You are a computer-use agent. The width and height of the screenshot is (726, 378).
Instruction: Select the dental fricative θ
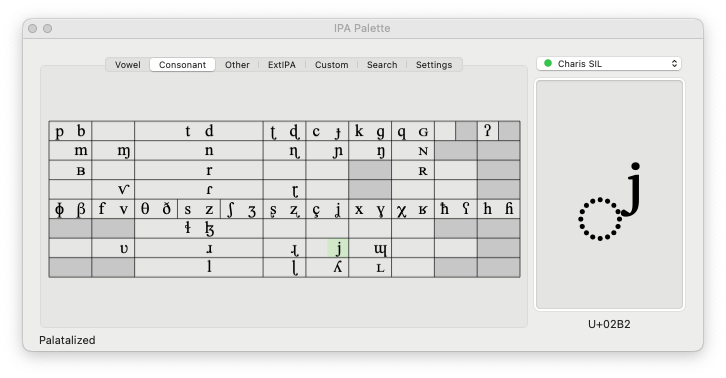point(145,209)
